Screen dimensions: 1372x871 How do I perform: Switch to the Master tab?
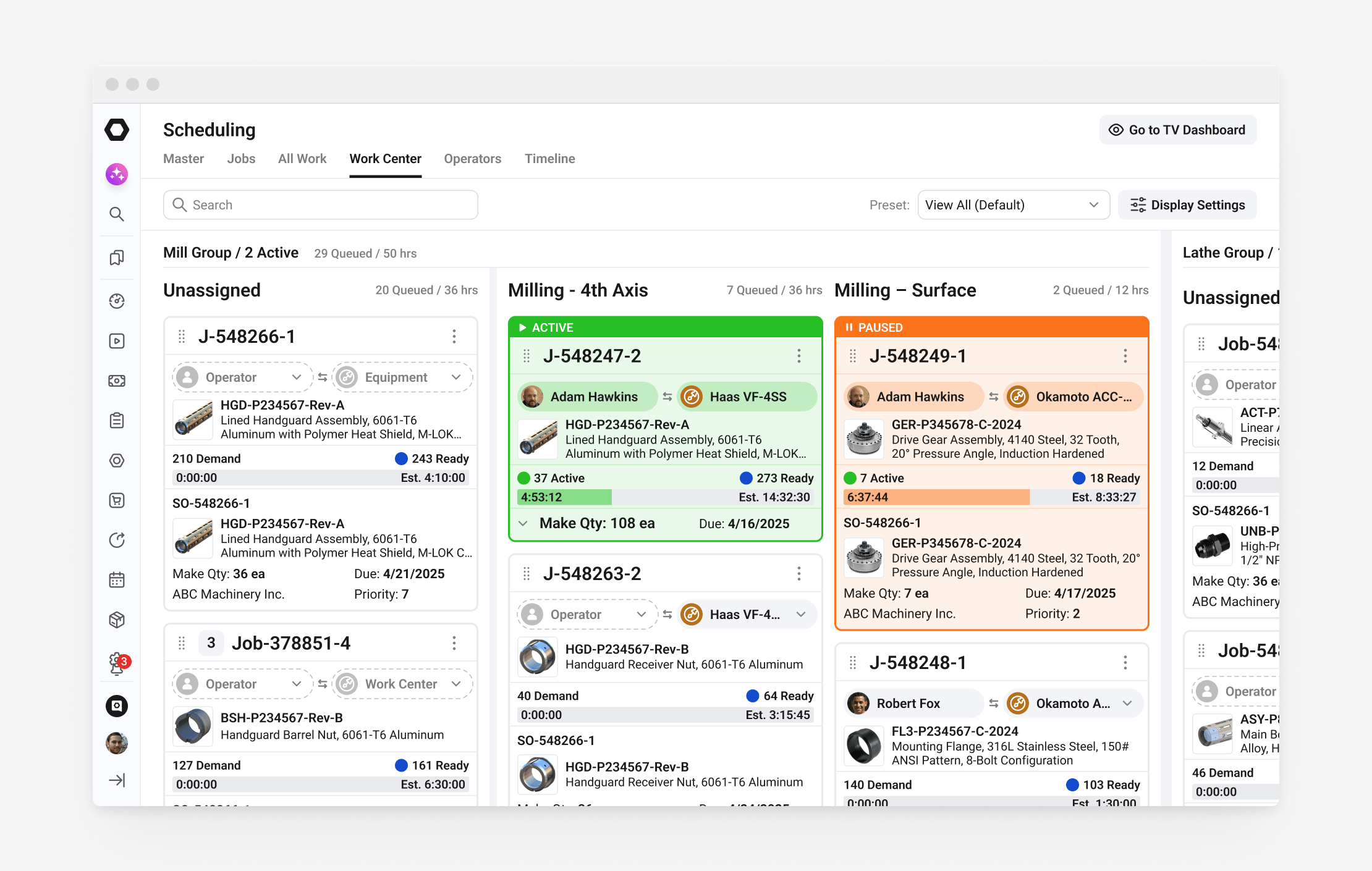tap(184, 159)
